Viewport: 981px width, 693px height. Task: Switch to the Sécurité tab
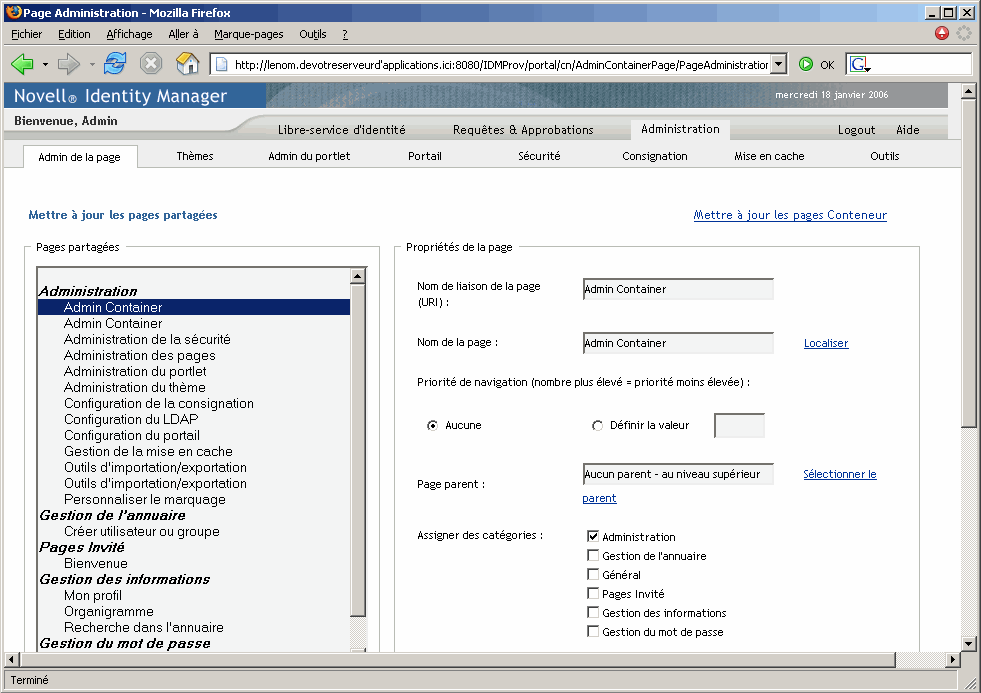(x=539, y=156)
